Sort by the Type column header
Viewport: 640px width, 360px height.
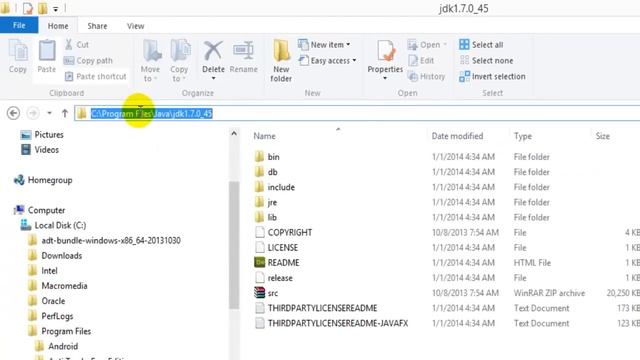[x=522, y=136]
